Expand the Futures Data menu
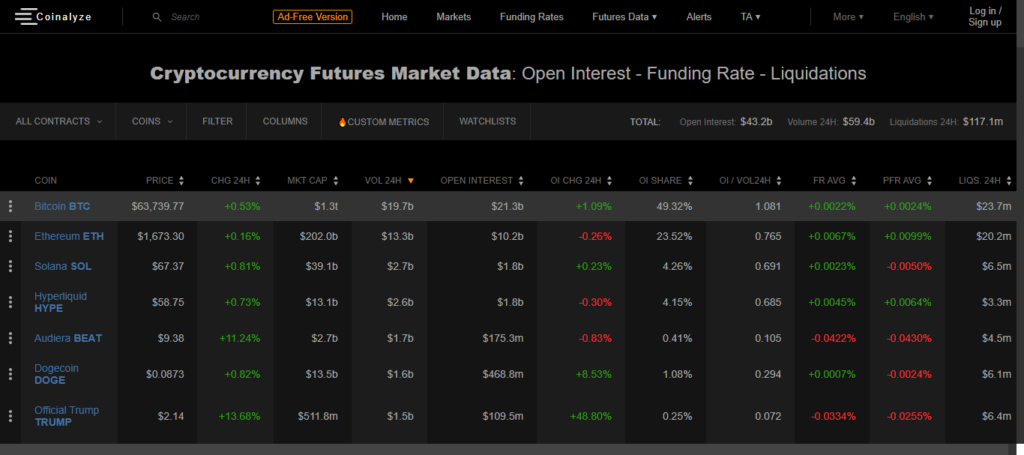1024x455 pixels. (x=624, y=17)
